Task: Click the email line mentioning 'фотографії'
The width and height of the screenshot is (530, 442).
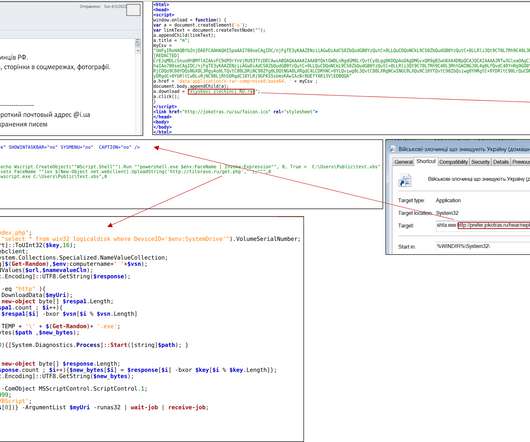Action: point(55,67)
